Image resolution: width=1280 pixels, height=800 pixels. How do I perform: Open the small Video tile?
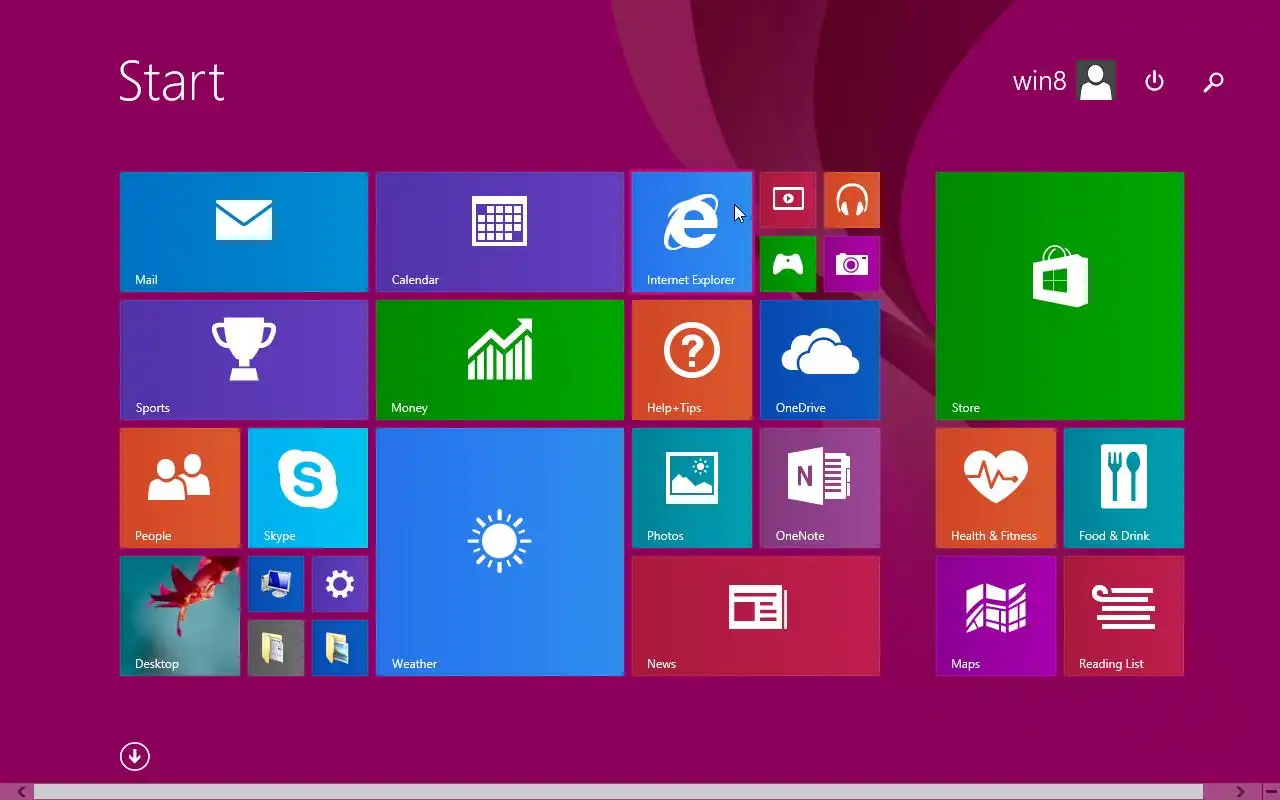pyautogui.click(x=788, y=200)
